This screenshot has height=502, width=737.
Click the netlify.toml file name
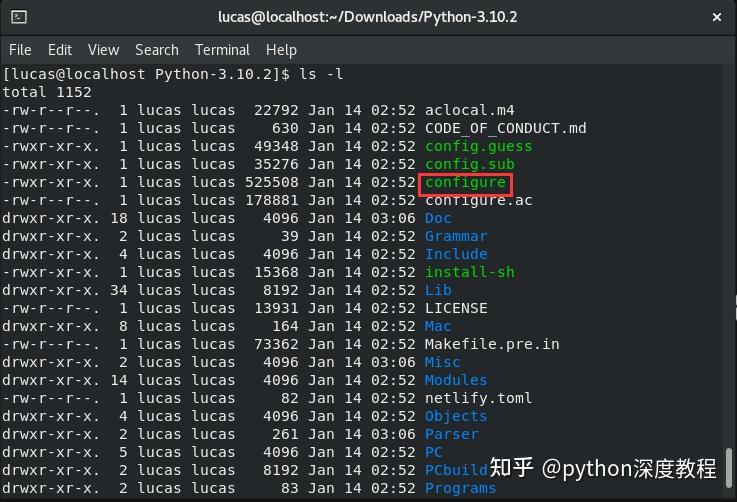click(478, 399)
